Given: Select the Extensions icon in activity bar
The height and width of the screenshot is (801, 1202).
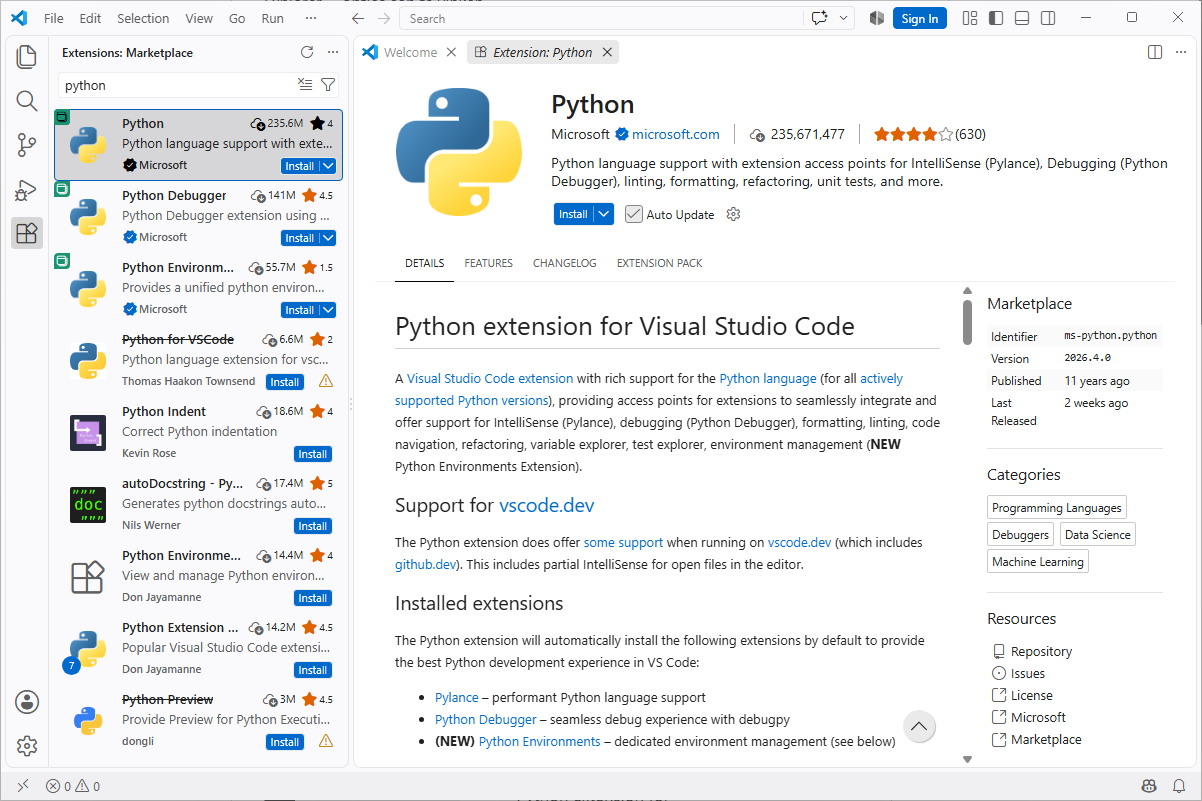Looking at the screenshot, I should pyautogui.click(x=27, y=233).
